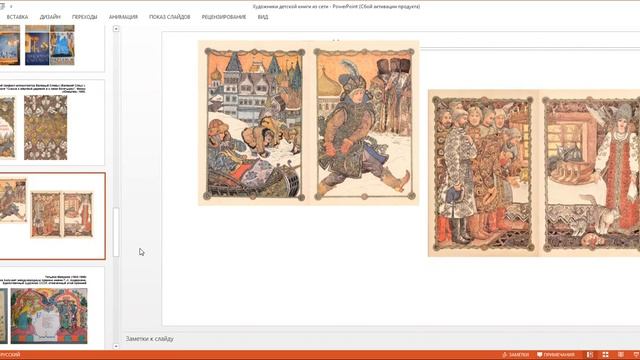Viewport: 640px width, 360px height.
Task: Select the picture of crowd and woman in red
Action: pyautogui.click(x=534, y=173)
